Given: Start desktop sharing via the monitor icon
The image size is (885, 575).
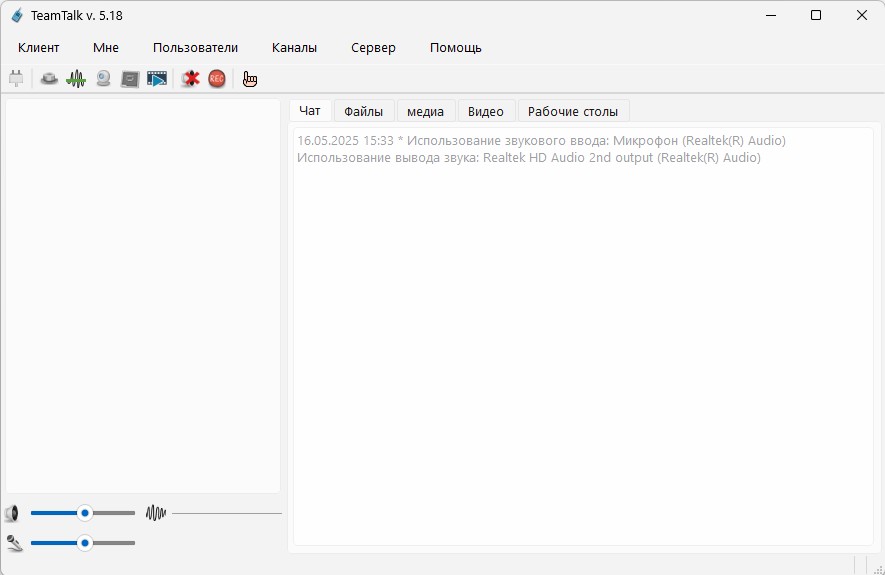Looking at the screenshot, I should tap(130, 79).
